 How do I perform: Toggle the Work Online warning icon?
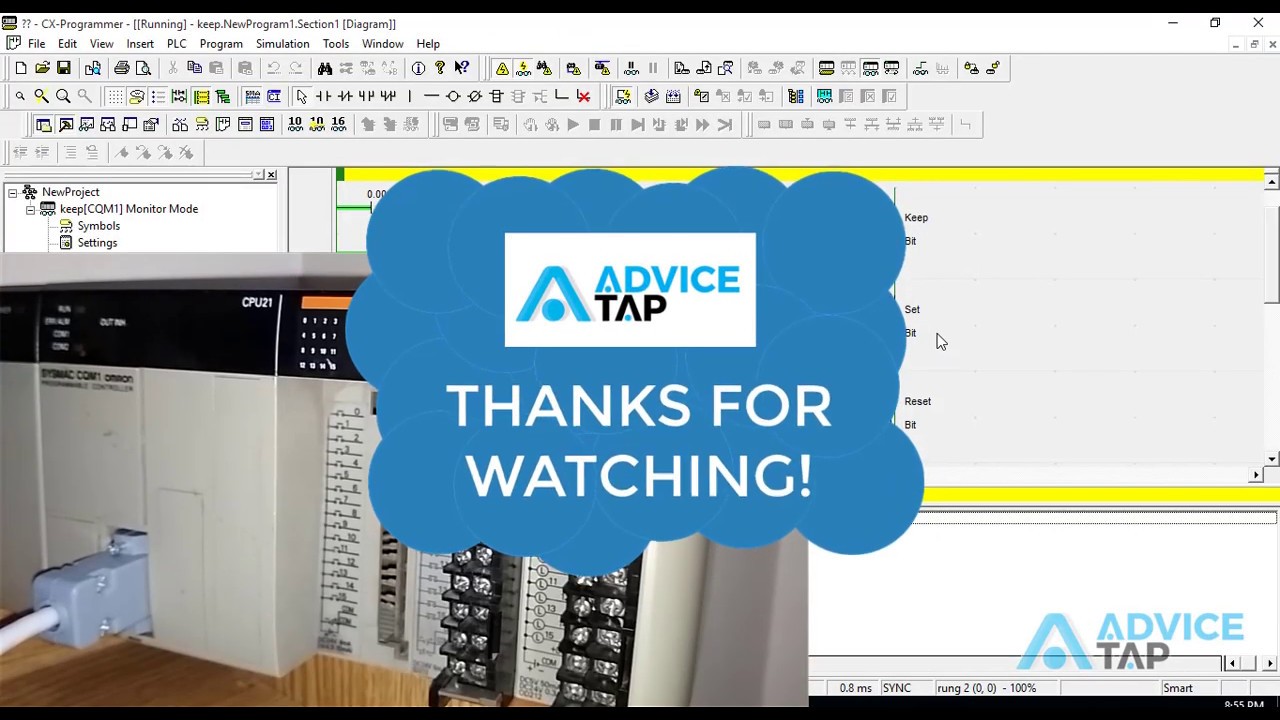click(x=502, y=68)
